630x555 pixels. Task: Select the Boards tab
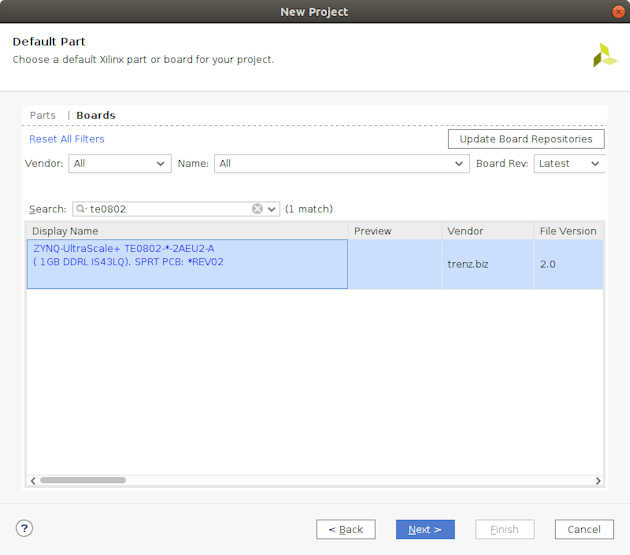tap(96, 115)
